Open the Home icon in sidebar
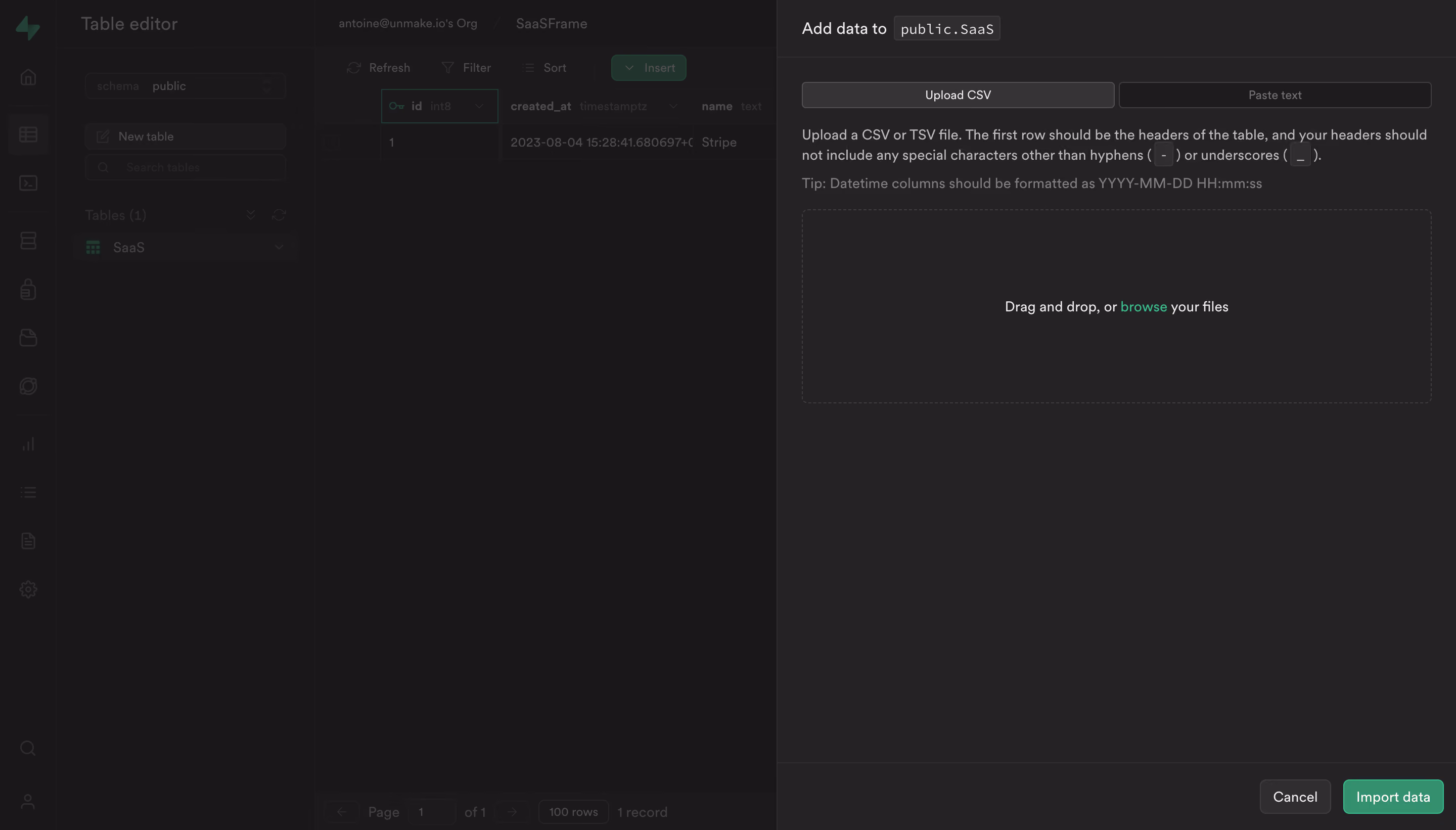 pos(28,77)
